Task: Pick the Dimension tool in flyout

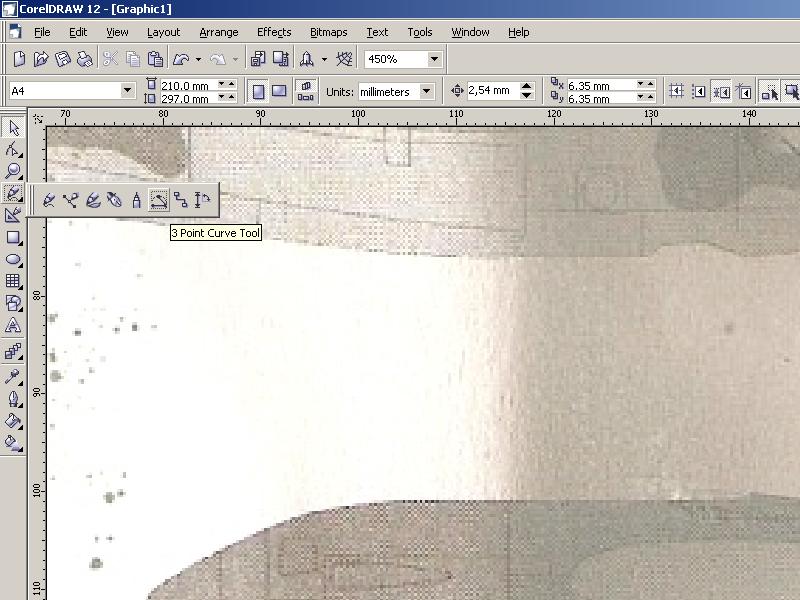Action: [x=202, y=200]
